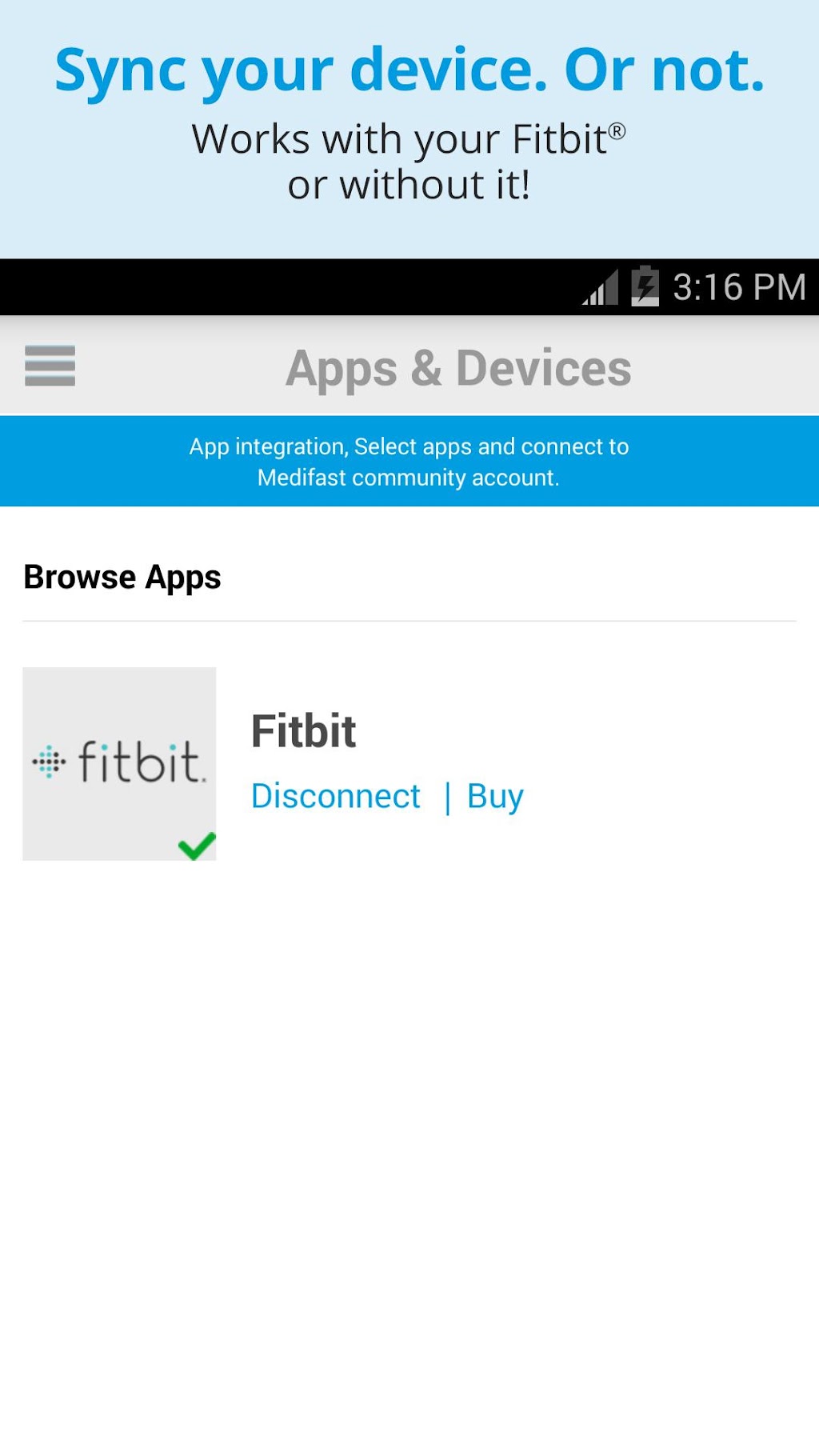819x1456 pixels.
Task: Tap the "or without it!" text line
Action: pos(409,186)
